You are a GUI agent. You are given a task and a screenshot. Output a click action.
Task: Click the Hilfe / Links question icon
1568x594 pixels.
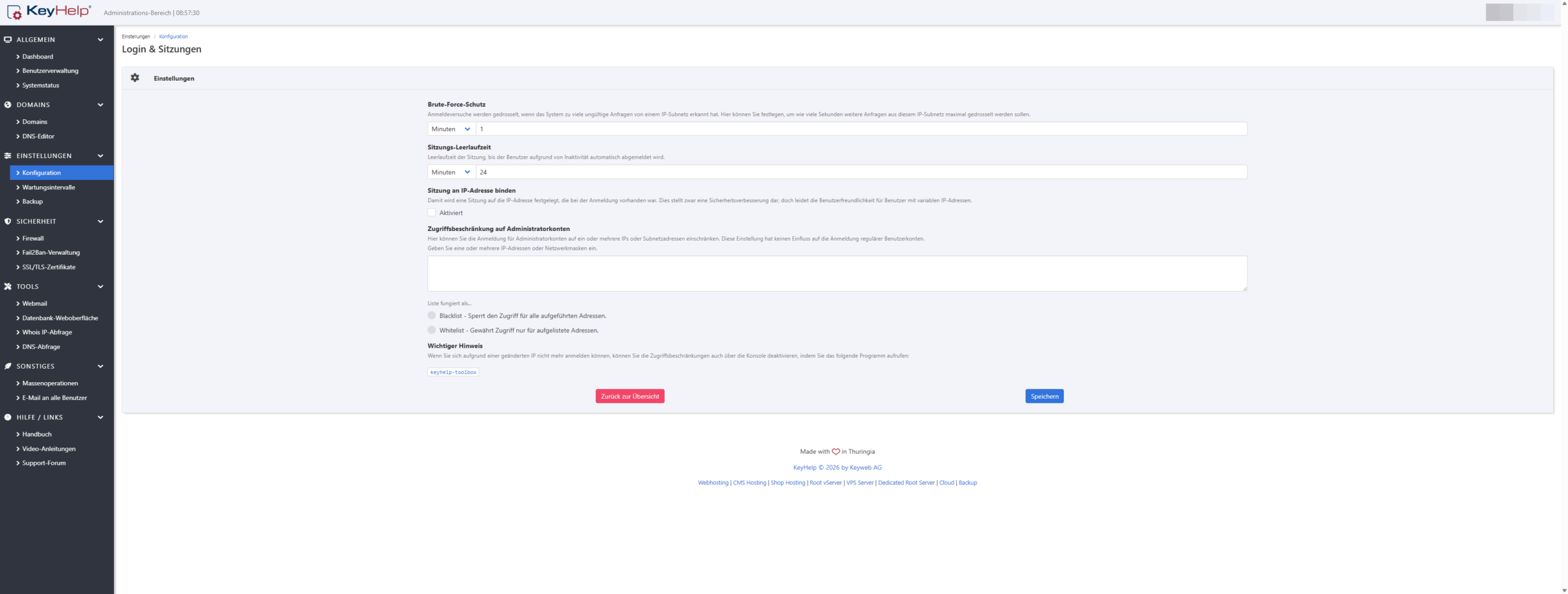[x=8, y=418]
